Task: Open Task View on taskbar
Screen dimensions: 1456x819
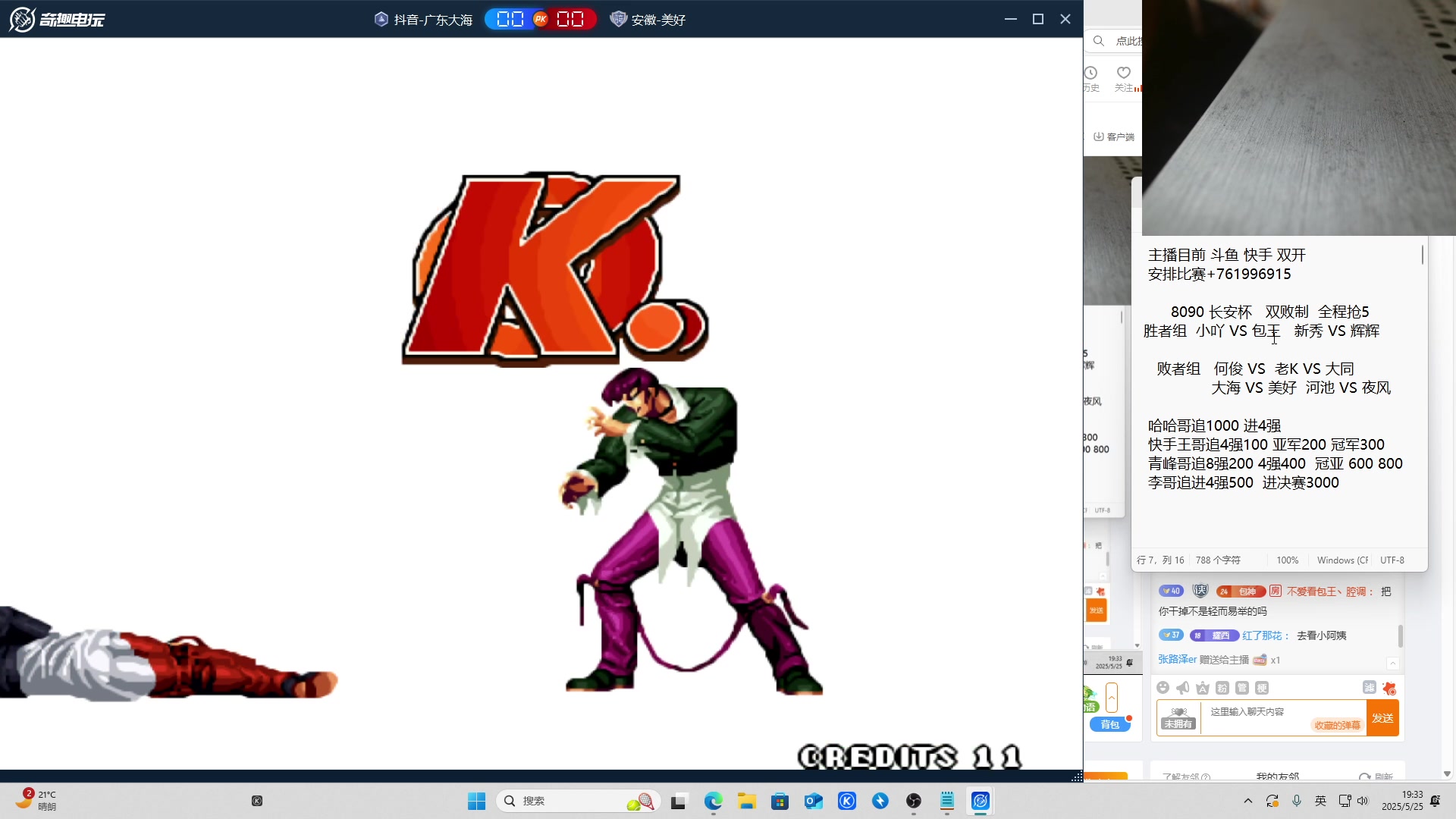Action: coord(679,801)
